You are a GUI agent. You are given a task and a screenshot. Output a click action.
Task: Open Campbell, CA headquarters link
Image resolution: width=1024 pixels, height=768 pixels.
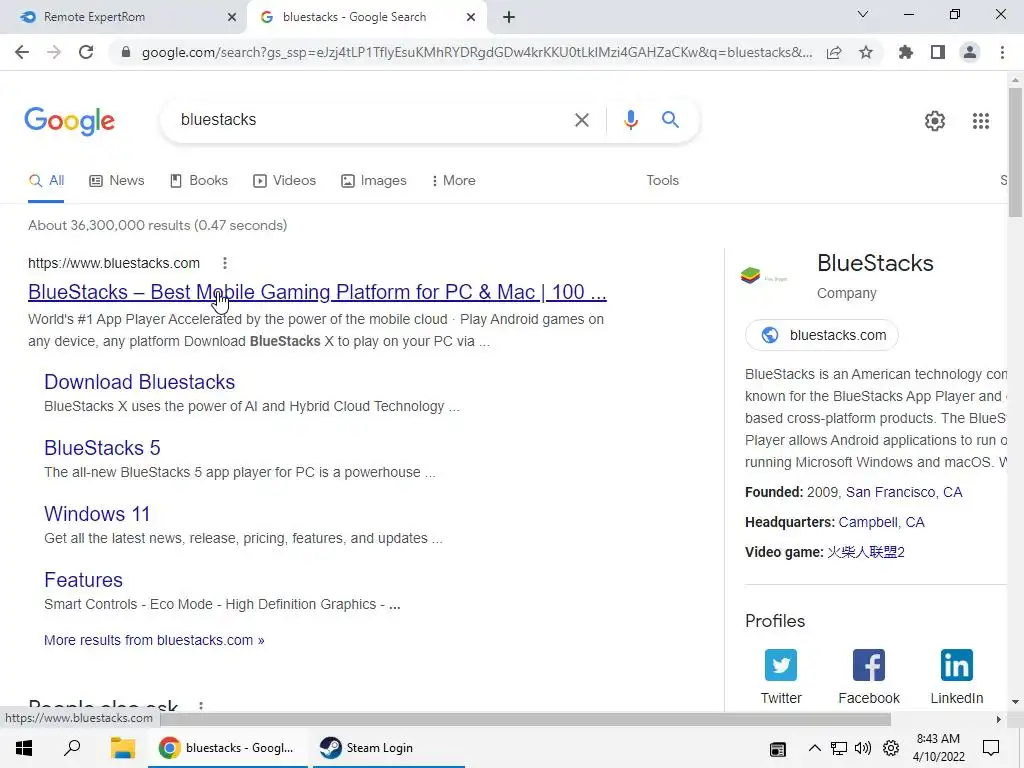pos(881,522)
